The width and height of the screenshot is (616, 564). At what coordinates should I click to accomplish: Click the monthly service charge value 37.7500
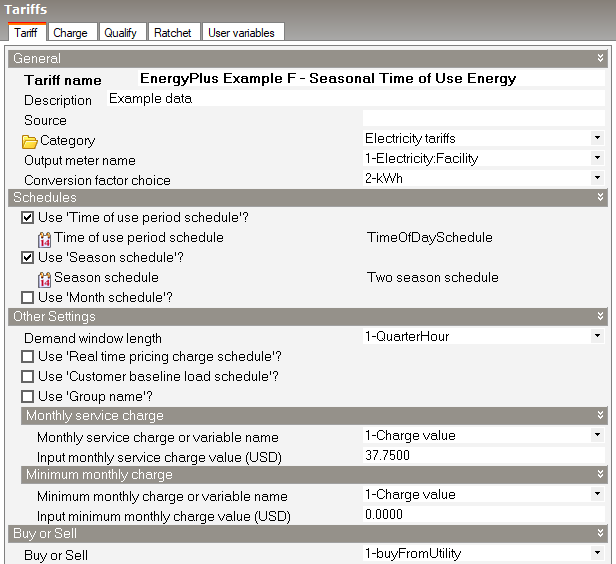tap(390, 455)
